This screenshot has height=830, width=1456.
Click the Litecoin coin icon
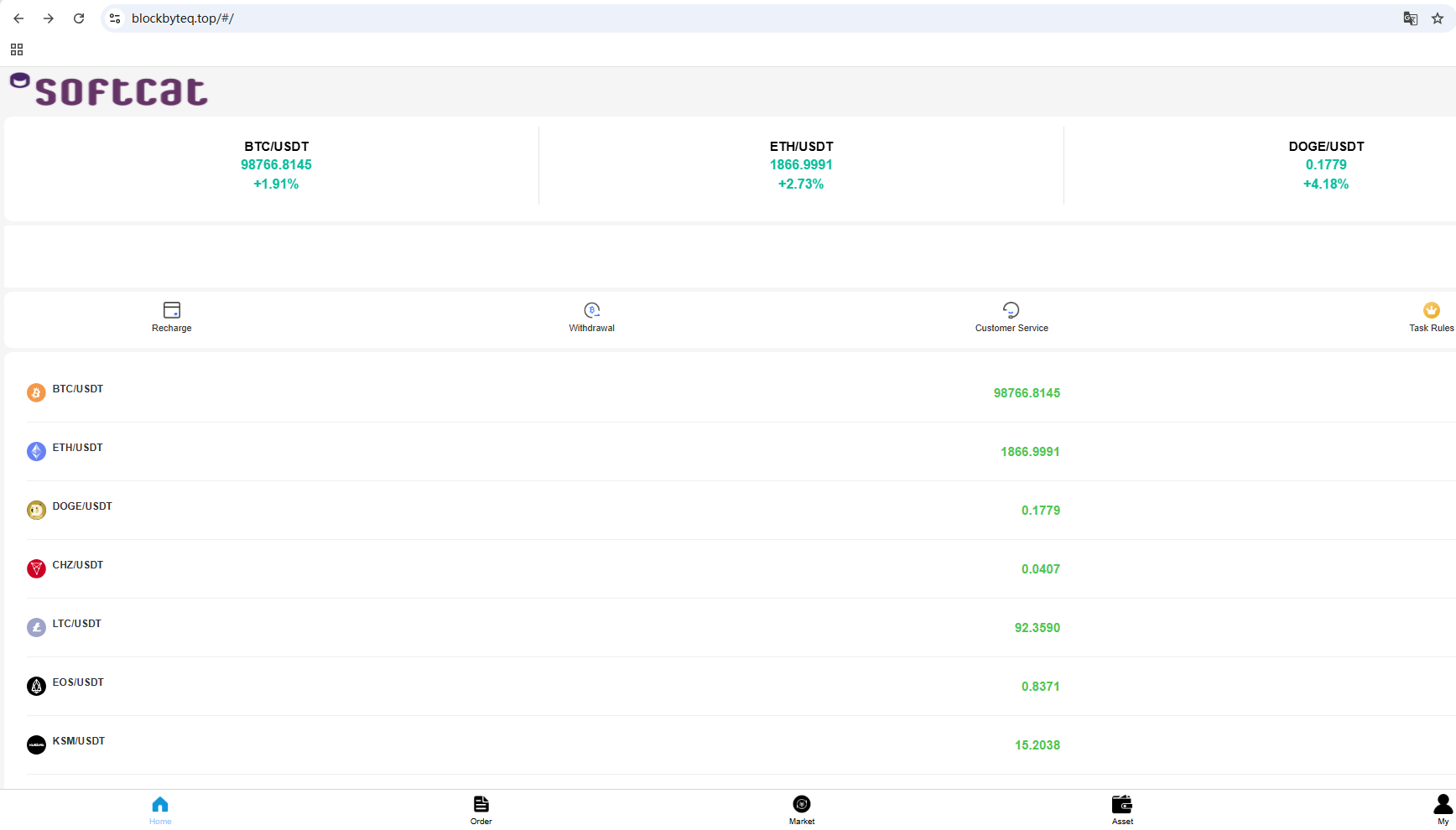36,627
